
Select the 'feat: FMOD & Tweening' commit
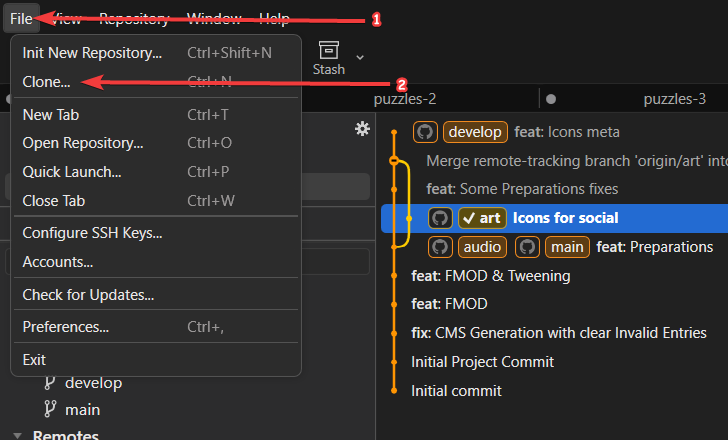490,275
